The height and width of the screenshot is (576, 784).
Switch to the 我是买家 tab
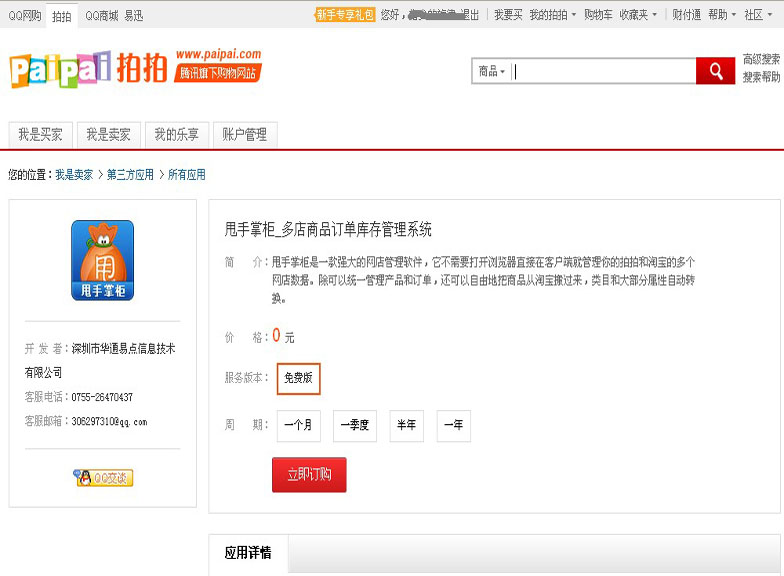click(x=40, y=135)
